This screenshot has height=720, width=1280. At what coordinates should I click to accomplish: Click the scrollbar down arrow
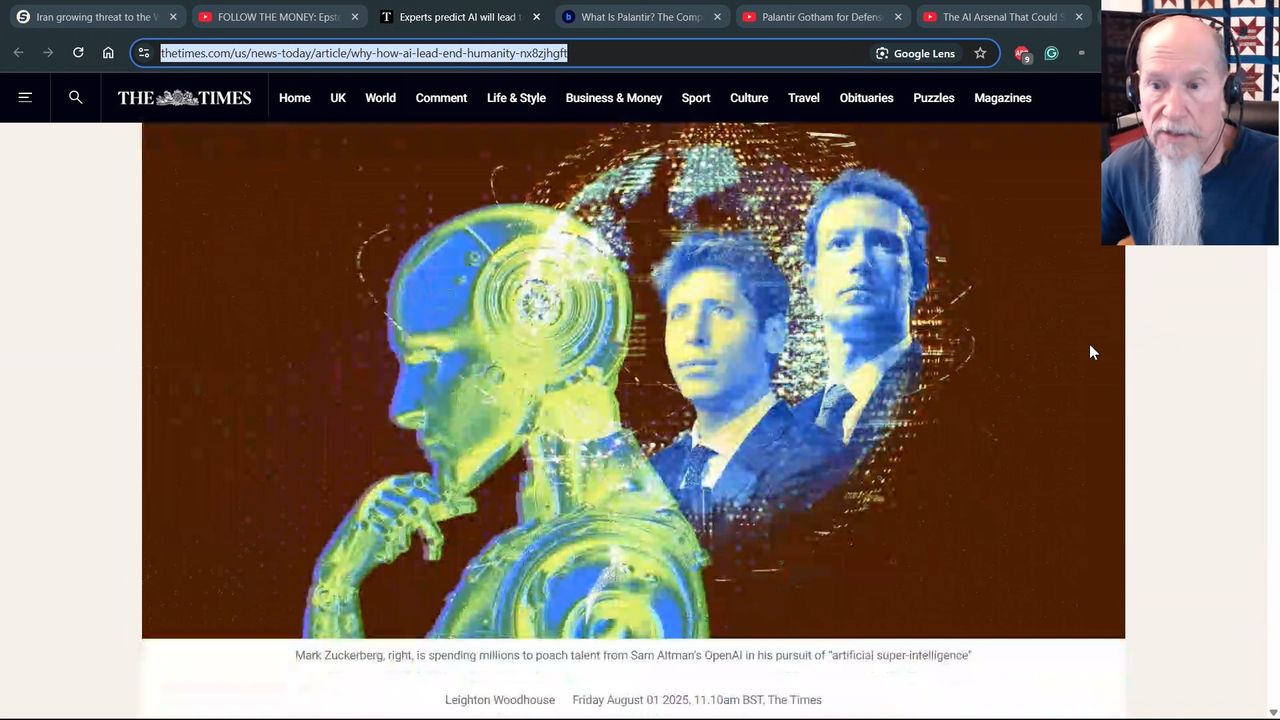(x=1272, y=712)
